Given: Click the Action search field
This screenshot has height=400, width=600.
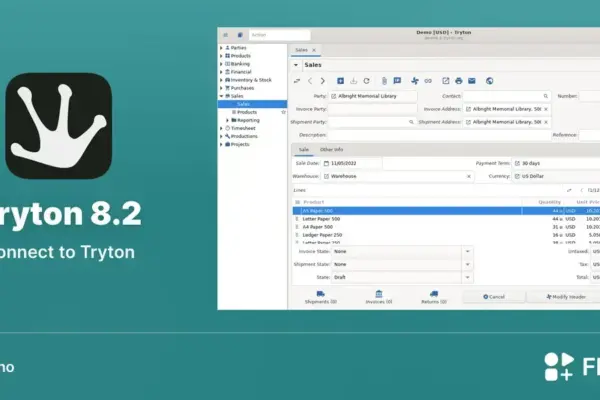Looking at the screenshot, I should coord(280,35).
